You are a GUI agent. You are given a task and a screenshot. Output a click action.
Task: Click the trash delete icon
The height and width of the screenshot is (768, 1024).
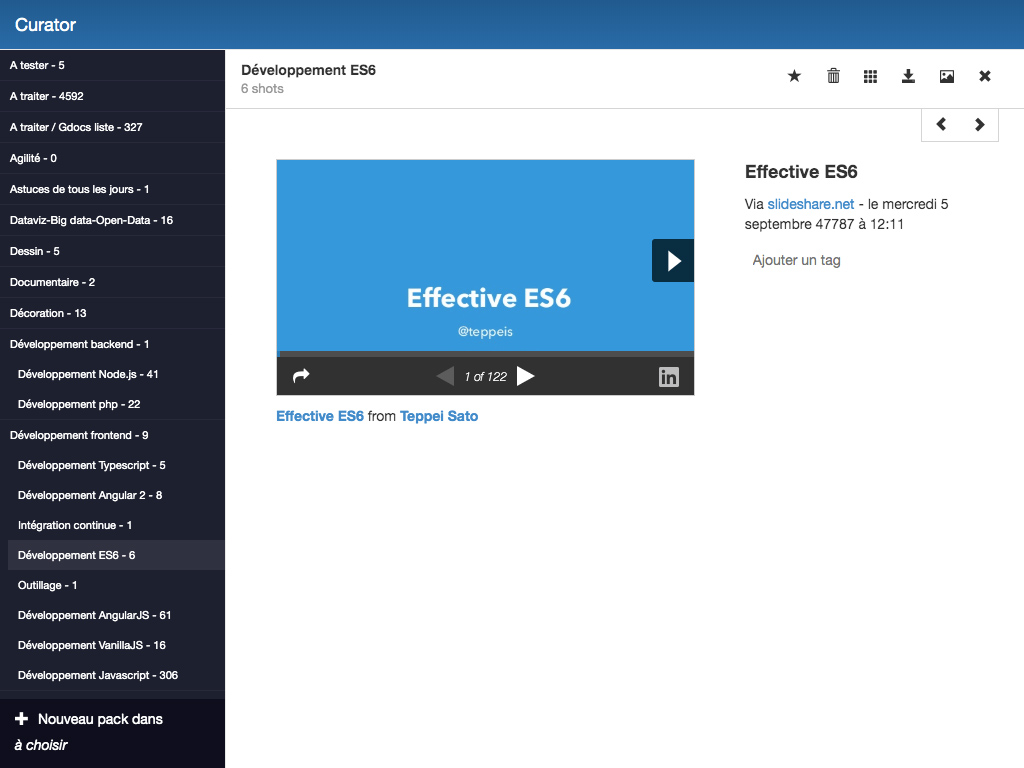click(833, 76)
